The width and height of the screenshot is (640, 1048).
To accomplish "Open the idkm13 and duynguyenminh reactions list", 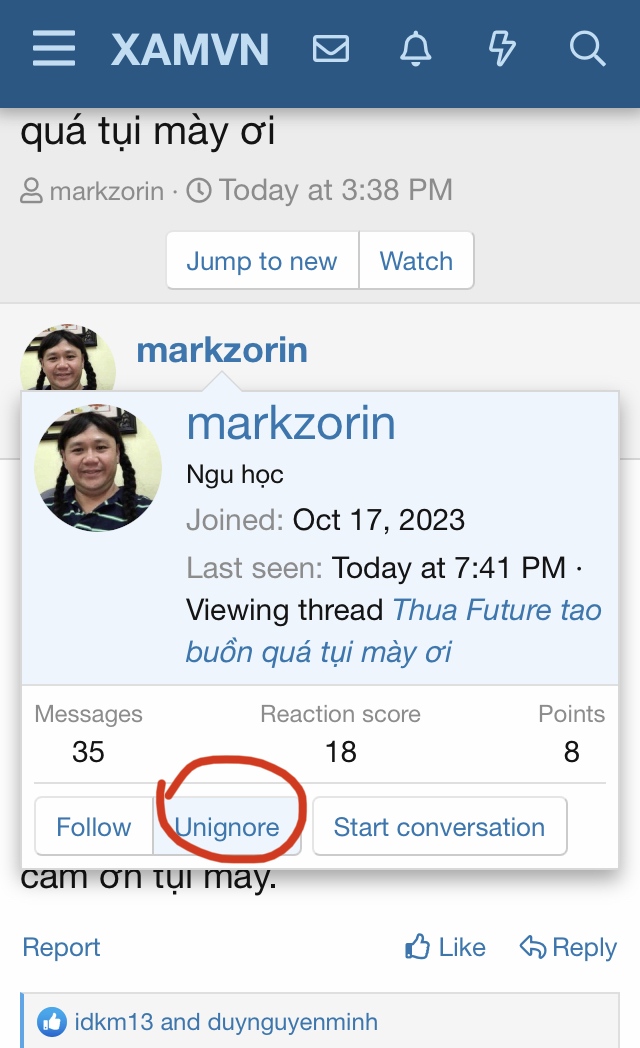I will [225, 1022].
